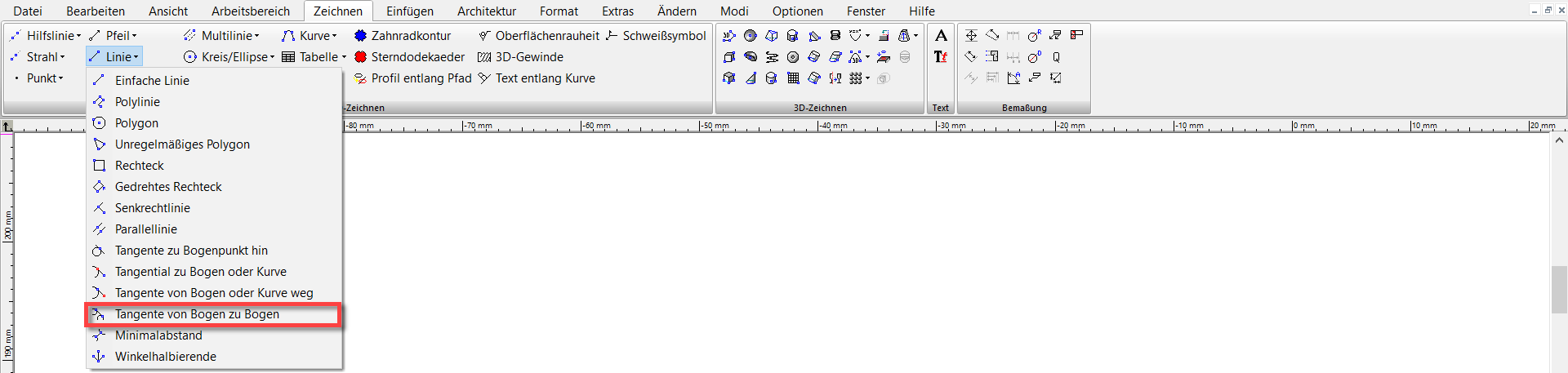
Task: Click the Q quick dimension icon
Action: click(x=1056, y=57)
